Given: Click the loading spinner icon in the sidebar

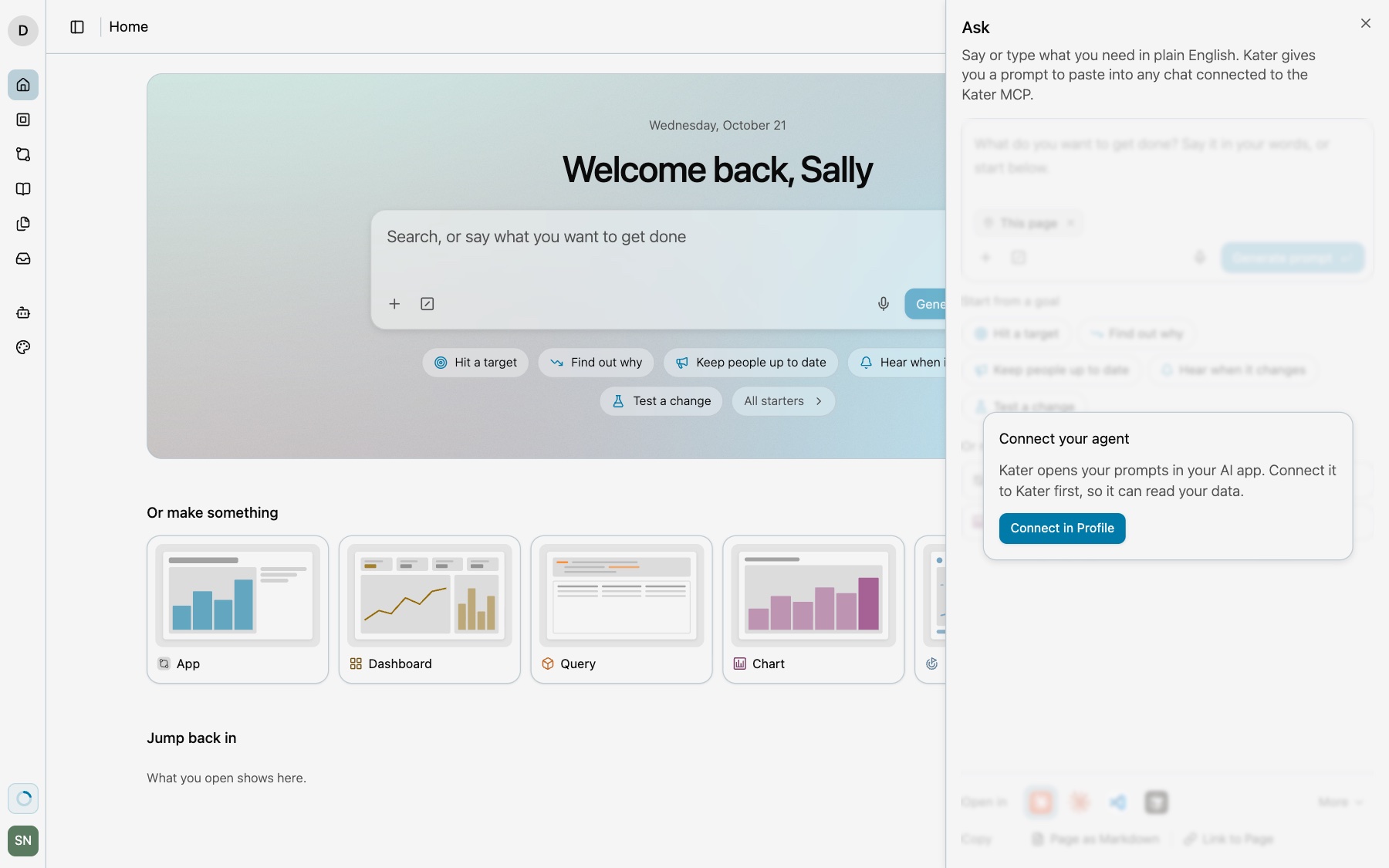Looking at the screenshot, I should [x=23, y=799].
